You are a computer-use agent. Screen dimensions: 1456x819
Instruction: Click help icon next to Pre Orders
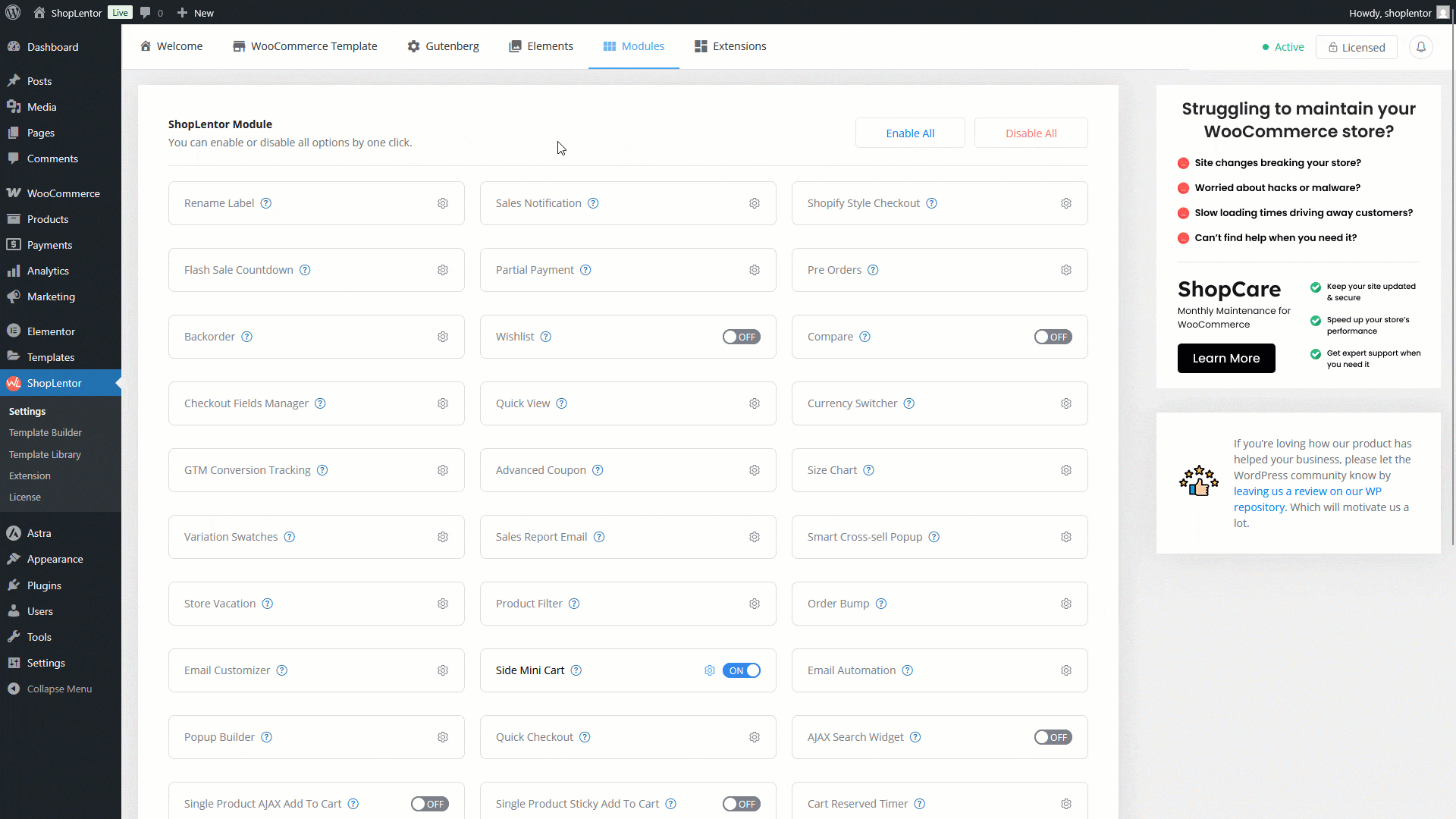click(873, 270)
